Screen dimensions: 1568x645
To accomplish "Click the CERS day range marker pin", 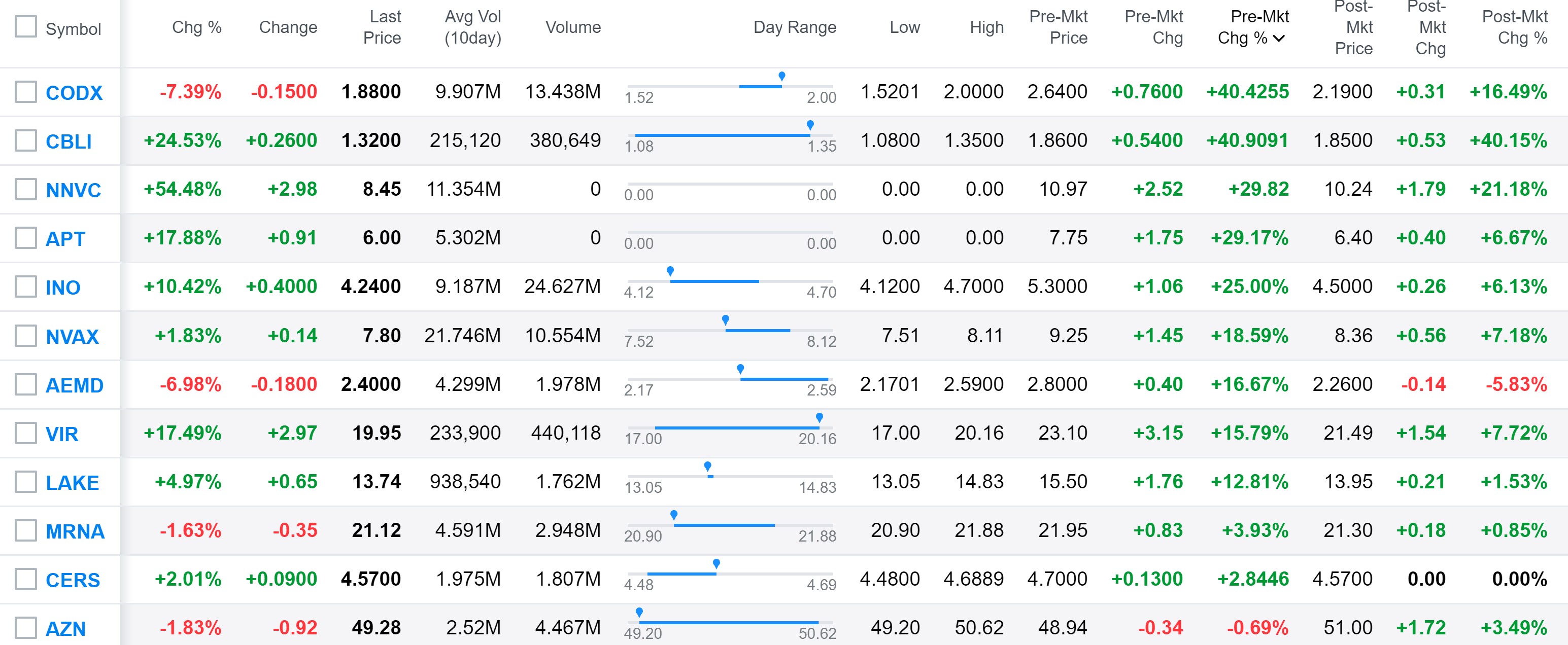I will 717,563.
